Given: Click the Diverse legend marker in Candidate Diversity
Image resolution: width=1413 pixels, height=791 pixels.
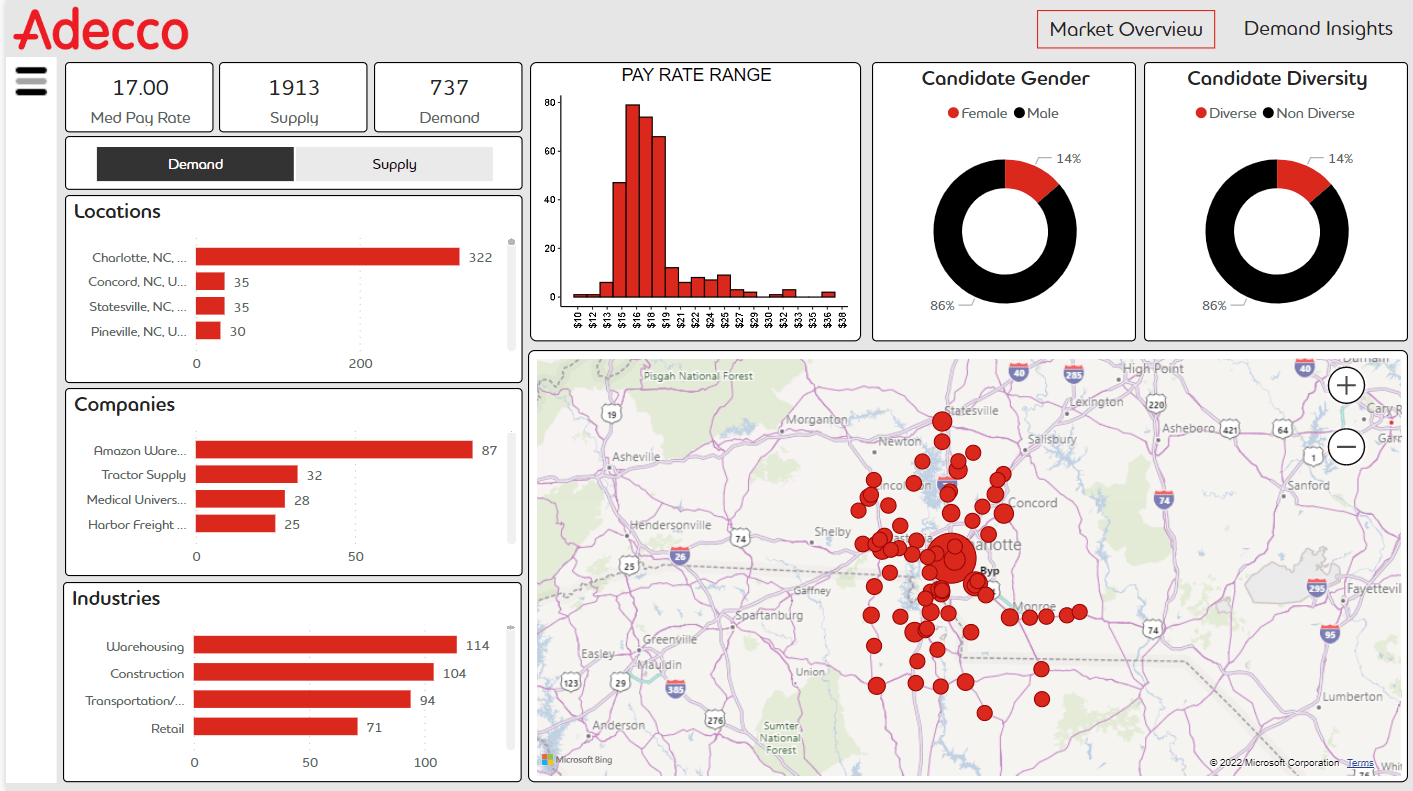Looking at the screenshot, I should 1201,114.
